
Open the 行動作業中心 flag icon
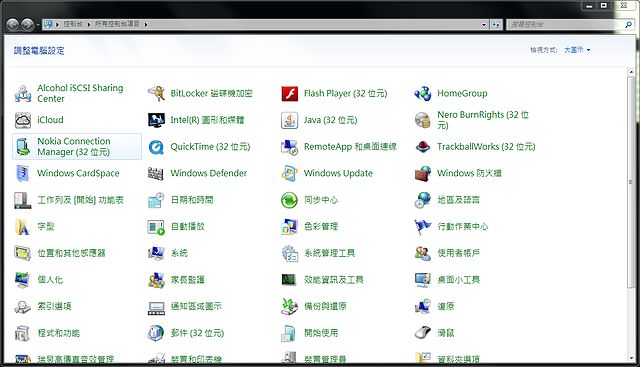point(423,227)
